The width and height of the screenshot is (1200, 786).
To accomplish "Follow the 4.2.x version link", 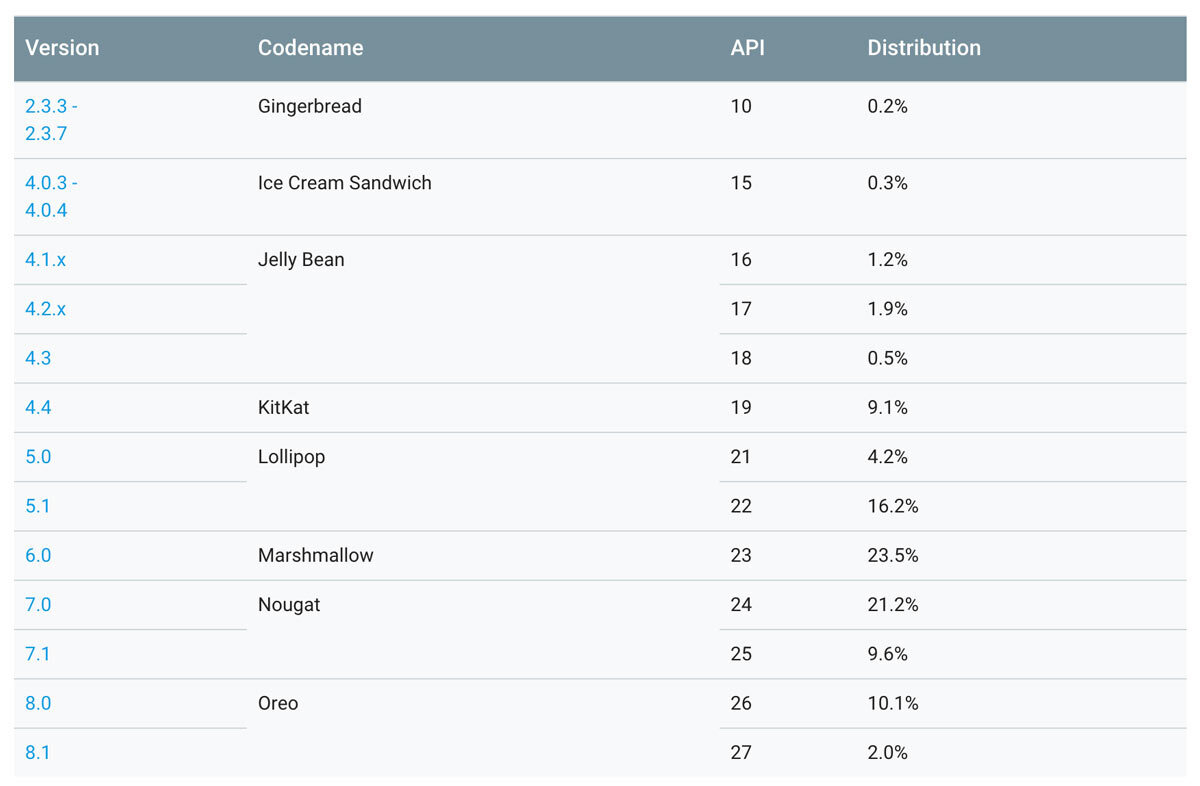I will click(46, 309).
